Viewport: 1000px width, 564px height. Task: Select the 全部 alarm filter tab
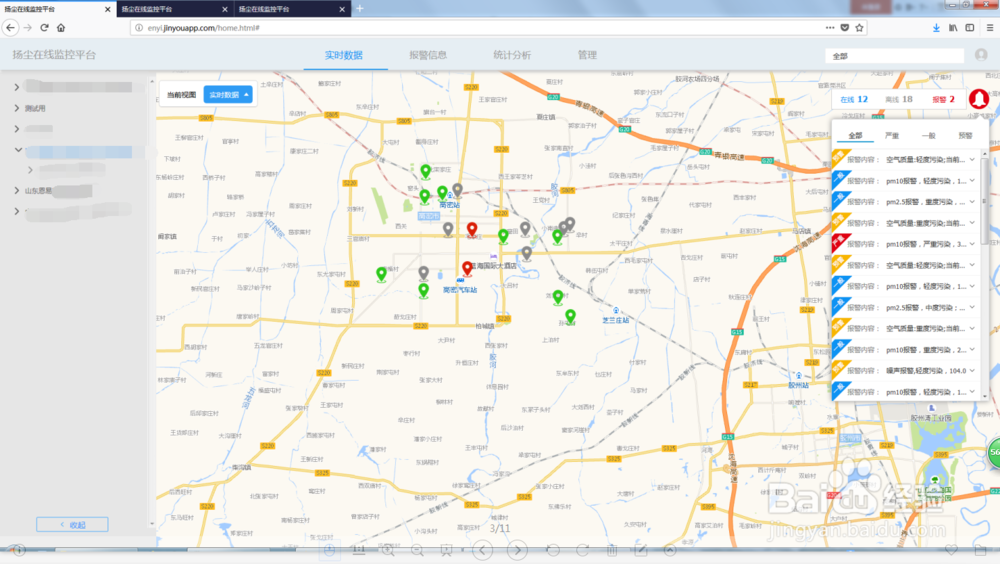(855, 135)
